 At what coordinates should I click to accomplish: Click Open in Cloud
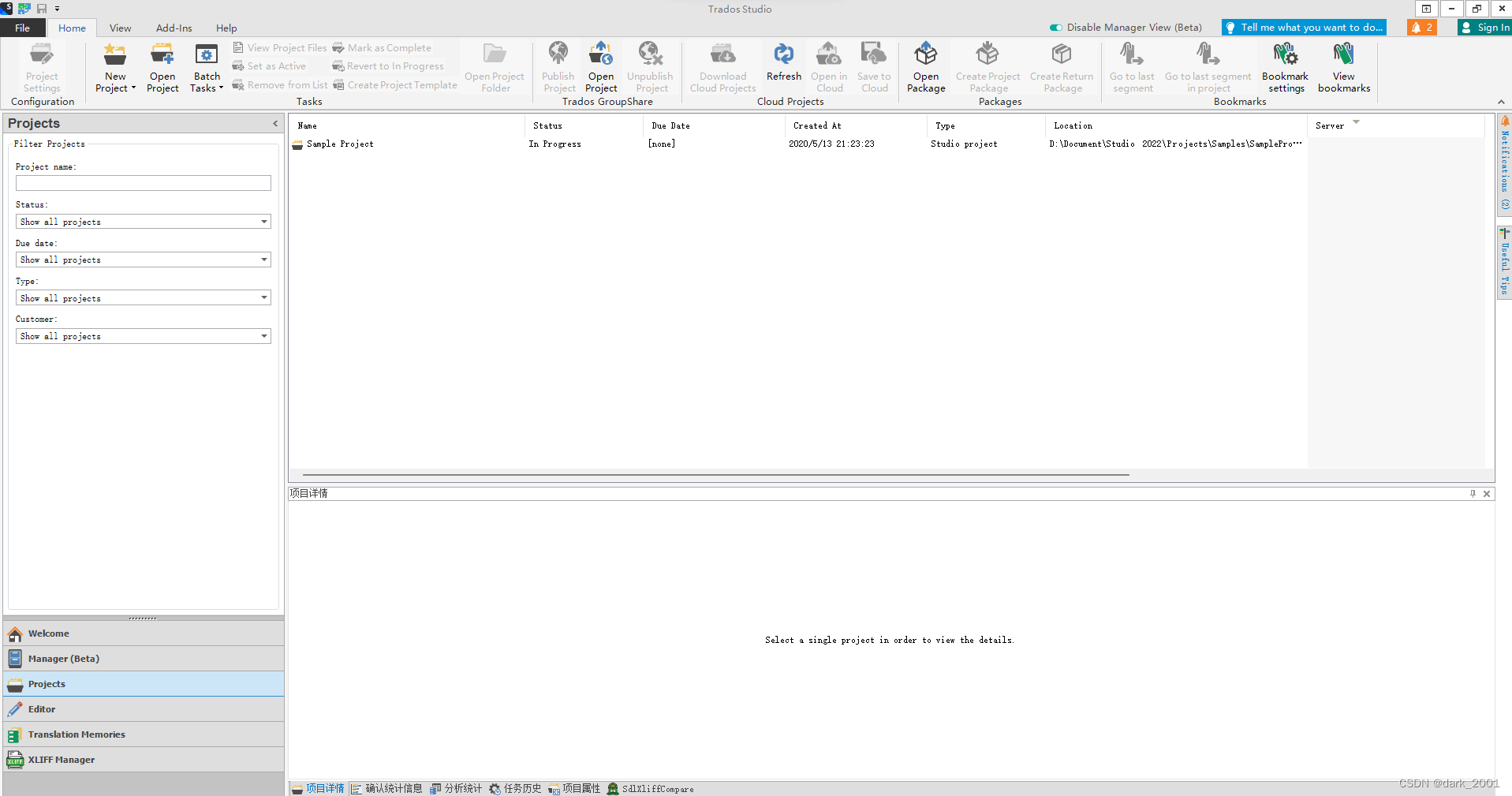(829, 68)
